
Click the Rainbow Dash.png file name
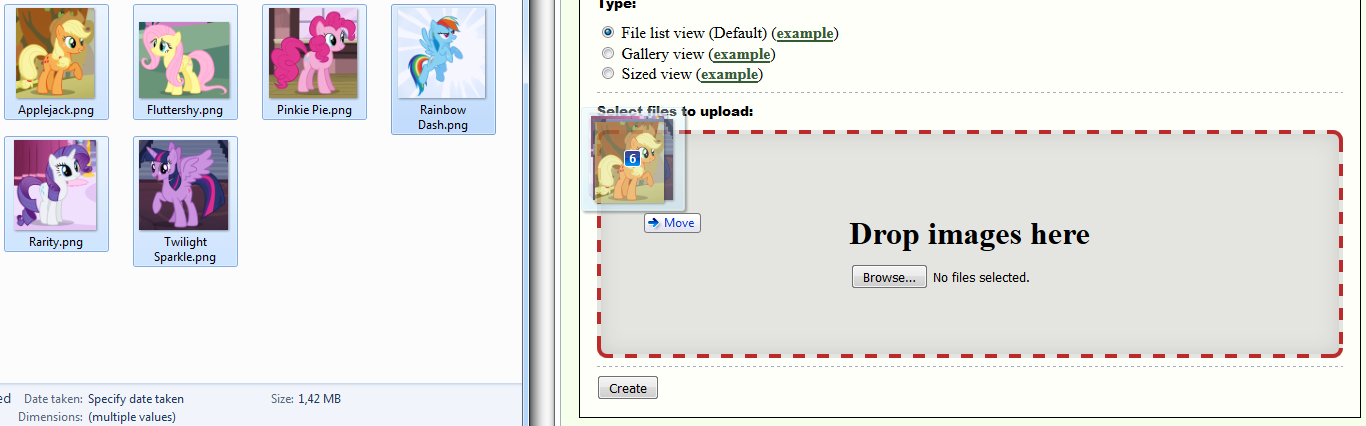click(x=443, y=118)
